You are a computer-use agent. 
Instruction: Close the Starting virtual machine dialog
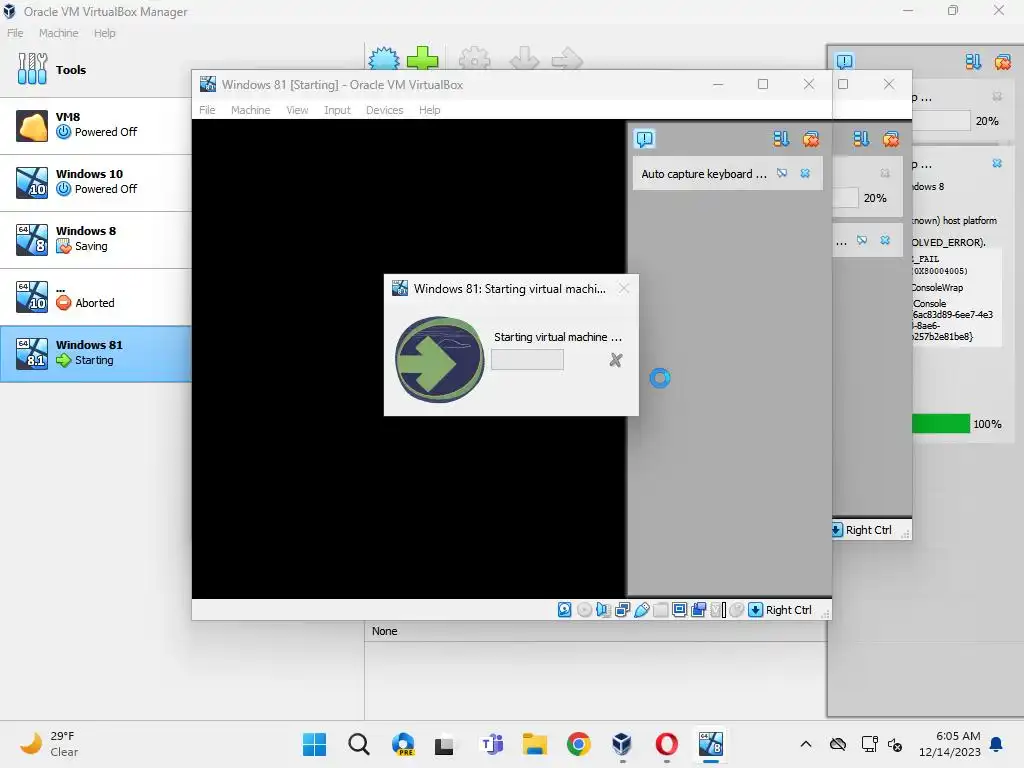[x=624, y=288]
